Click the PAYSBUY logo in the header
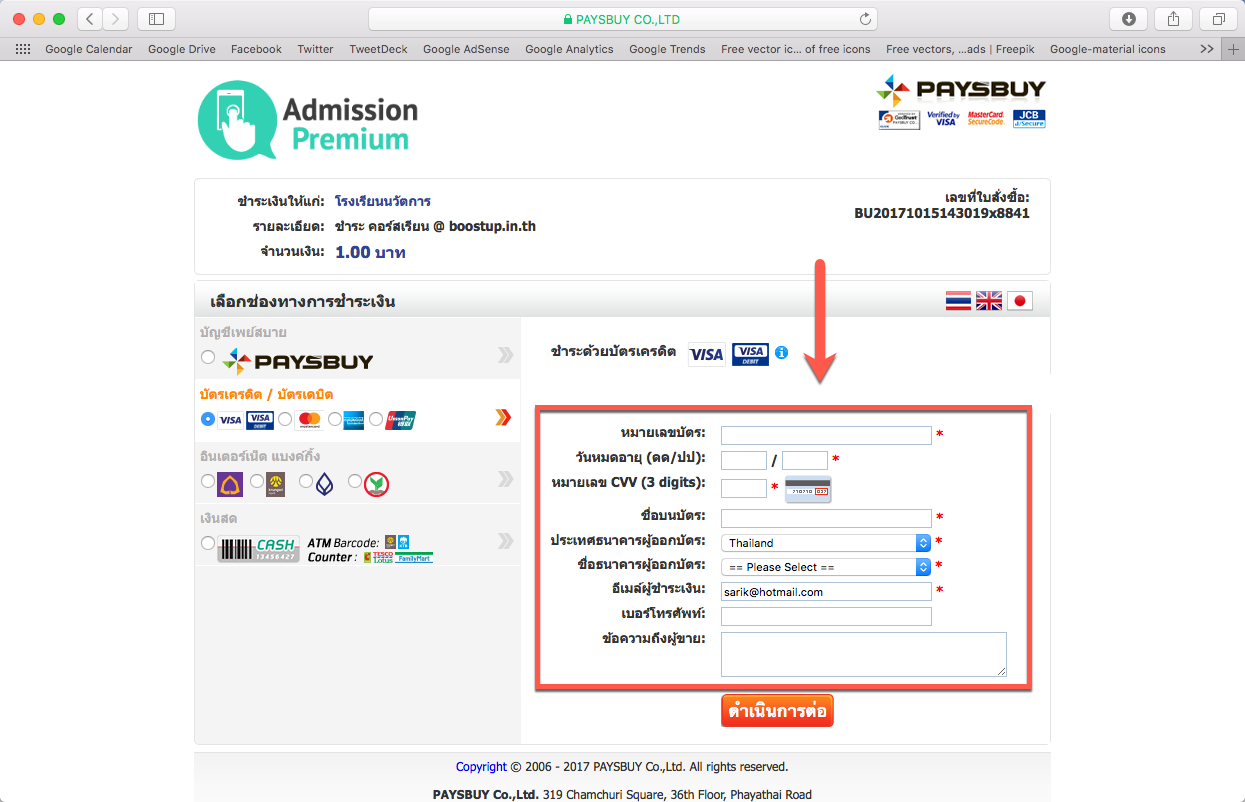Viewport: 1245px width, 802px height. [960, 89]
